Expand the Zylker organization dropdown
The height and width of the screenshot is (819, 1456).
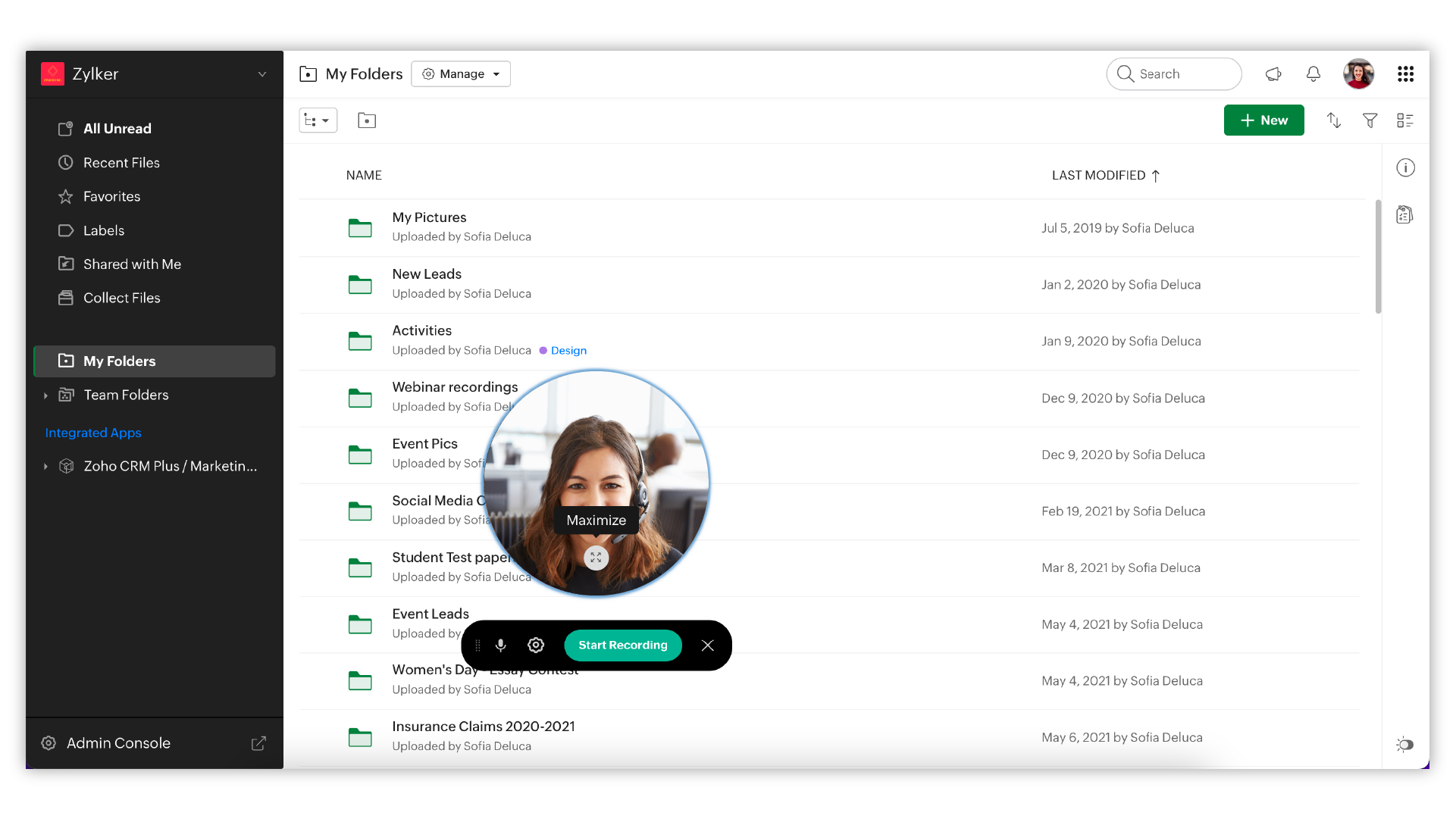click(x=262, y=74)
